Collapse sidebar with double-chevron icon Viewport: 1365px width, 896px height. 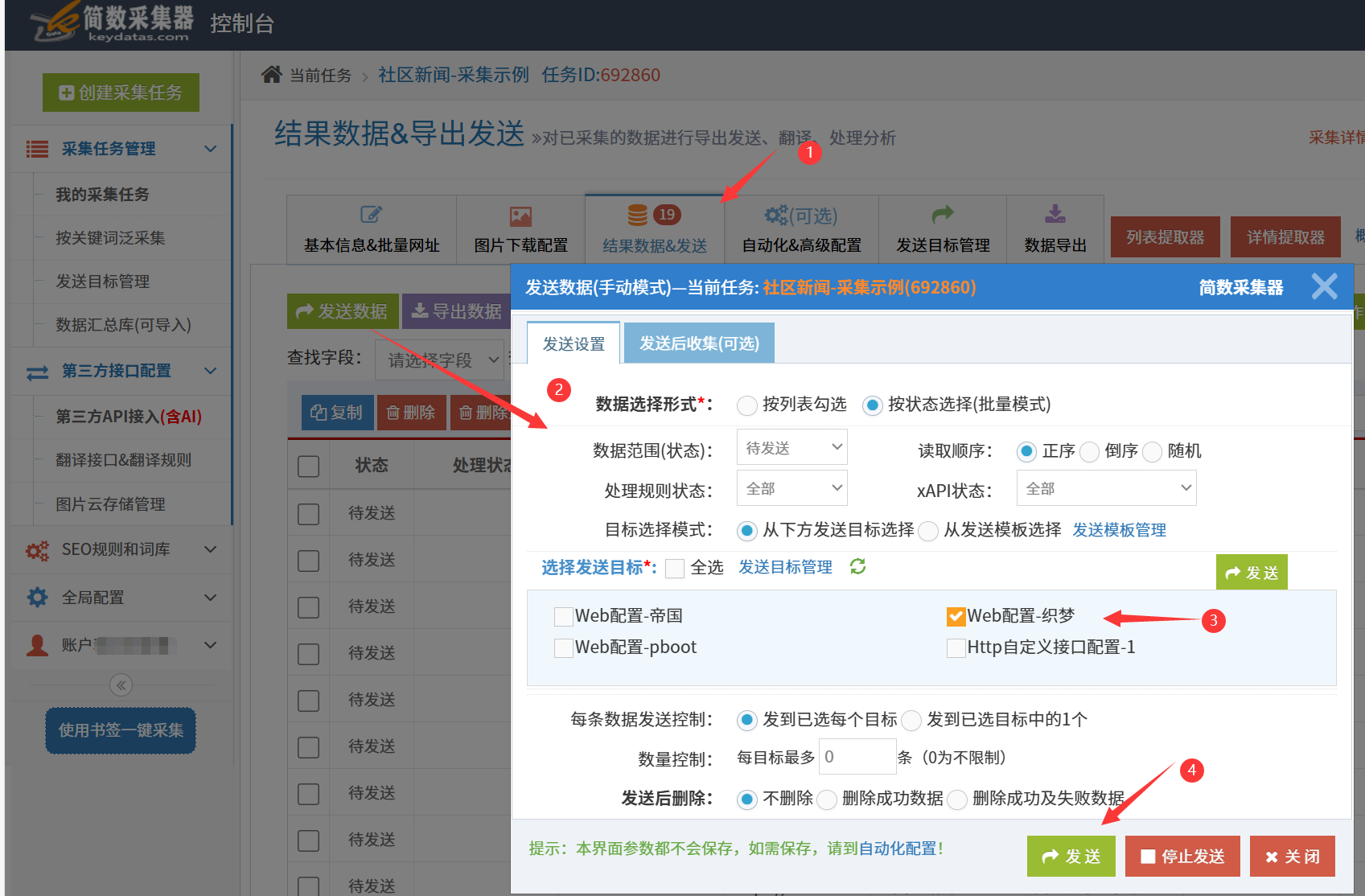coord(121,685)
